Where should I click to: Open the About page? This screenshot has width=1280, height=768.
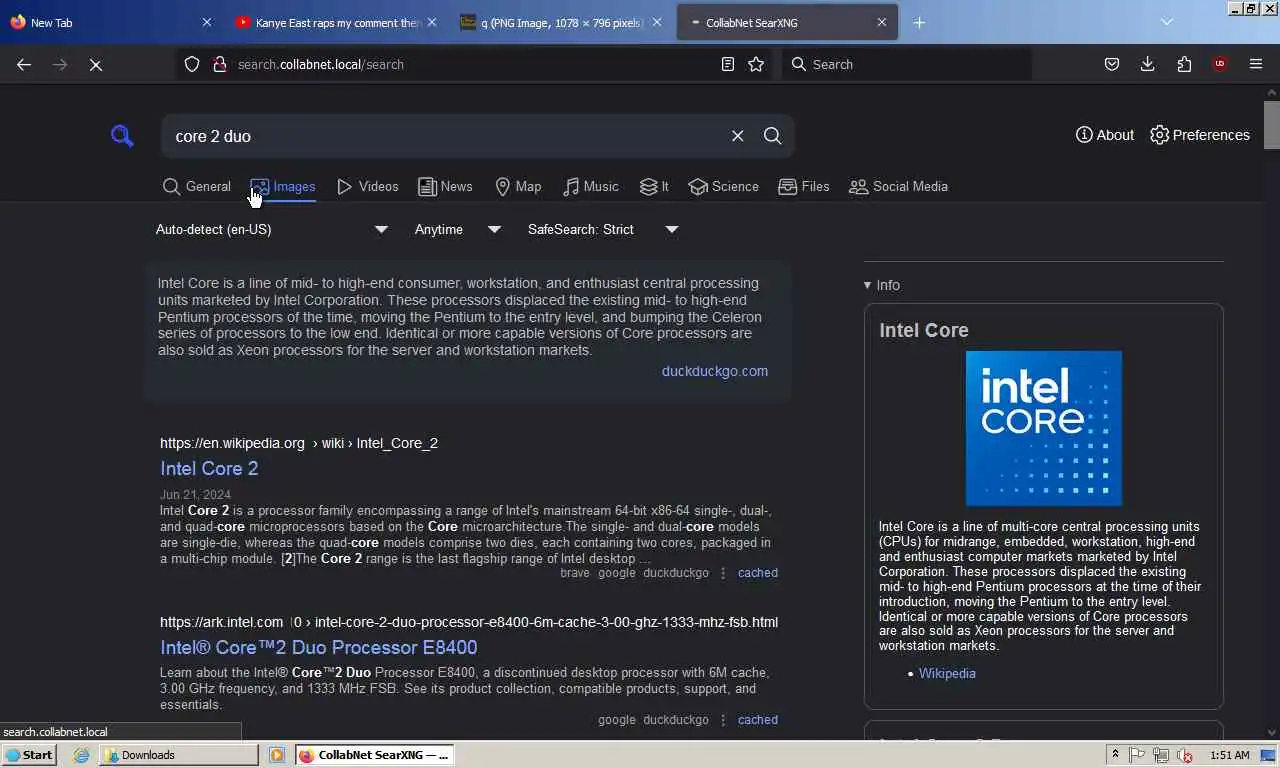[1105, 135]
